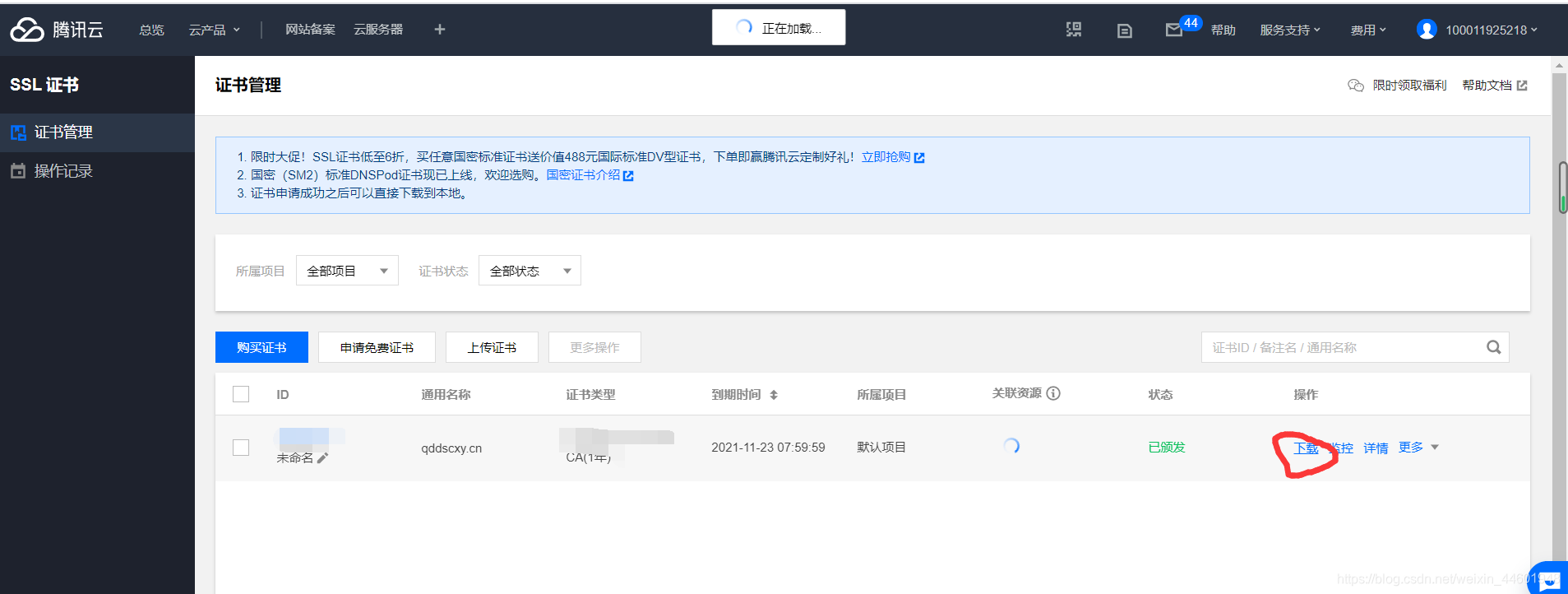Click the 上传证书 button
1568x594 pixels.
[492, 347]
